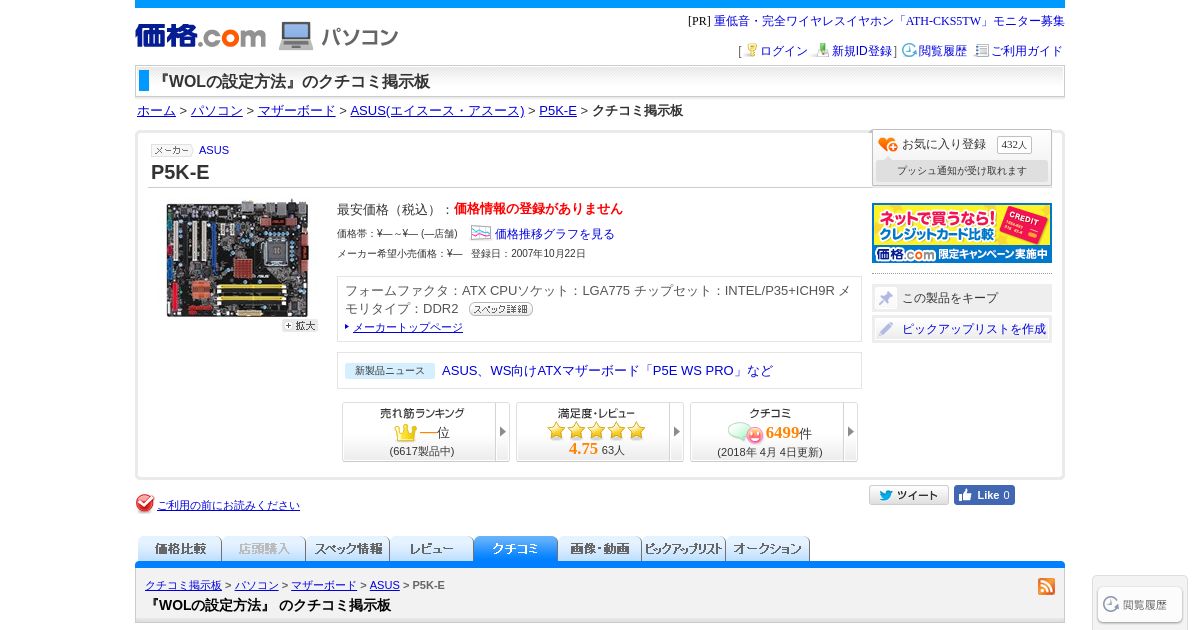Click the RSS feed icon
This screenshot has height=630, width=1200.
1046,586
